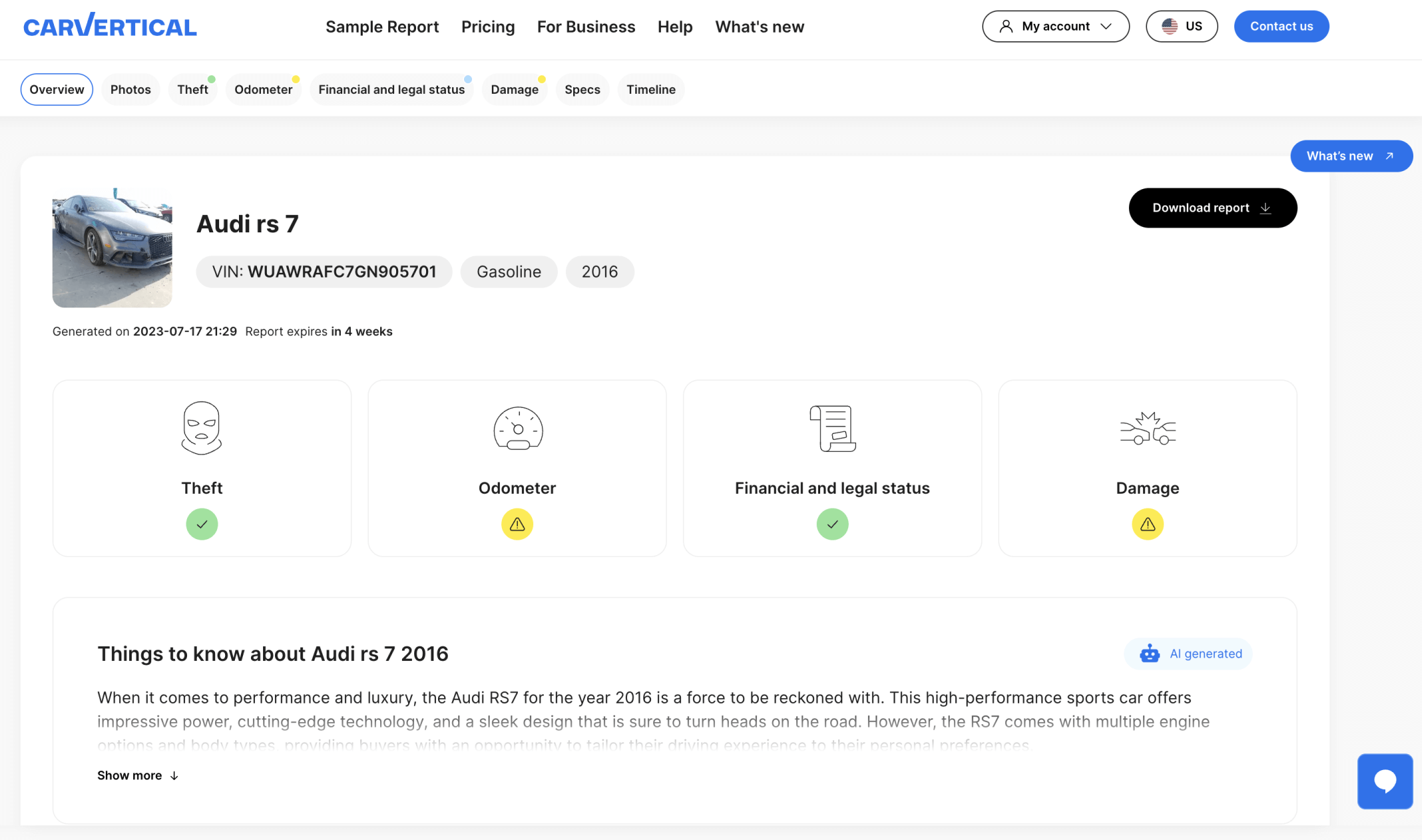Click the Download report button

(1212, 208)
